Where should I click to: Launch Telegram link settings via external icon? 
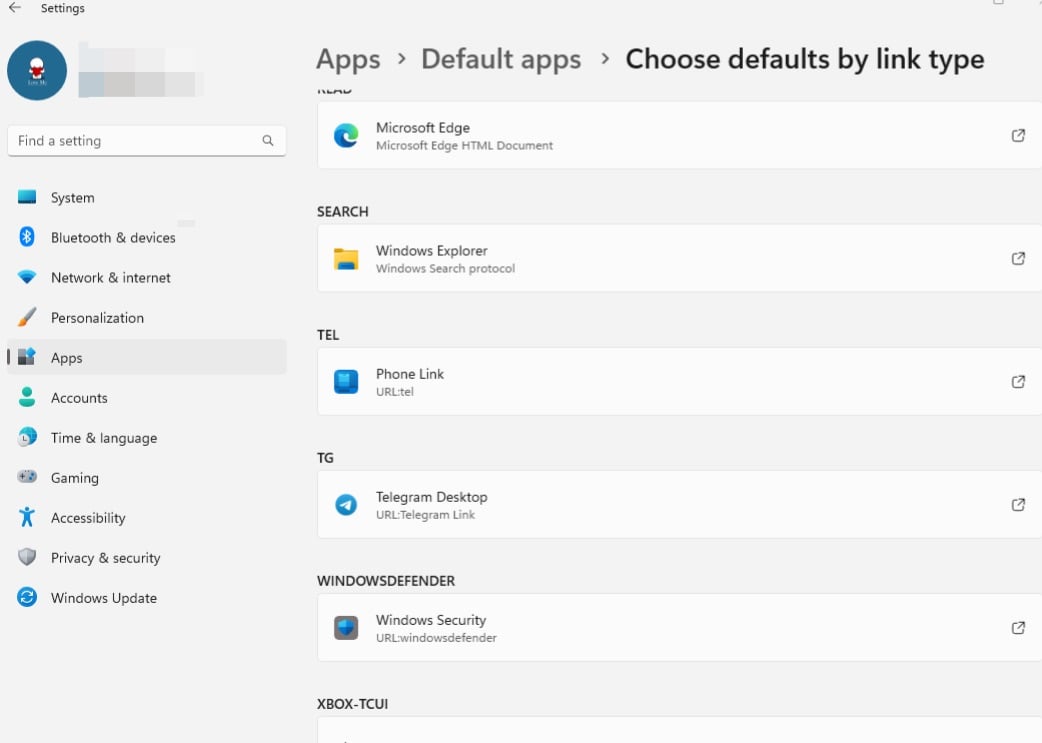click(1018, 505)
